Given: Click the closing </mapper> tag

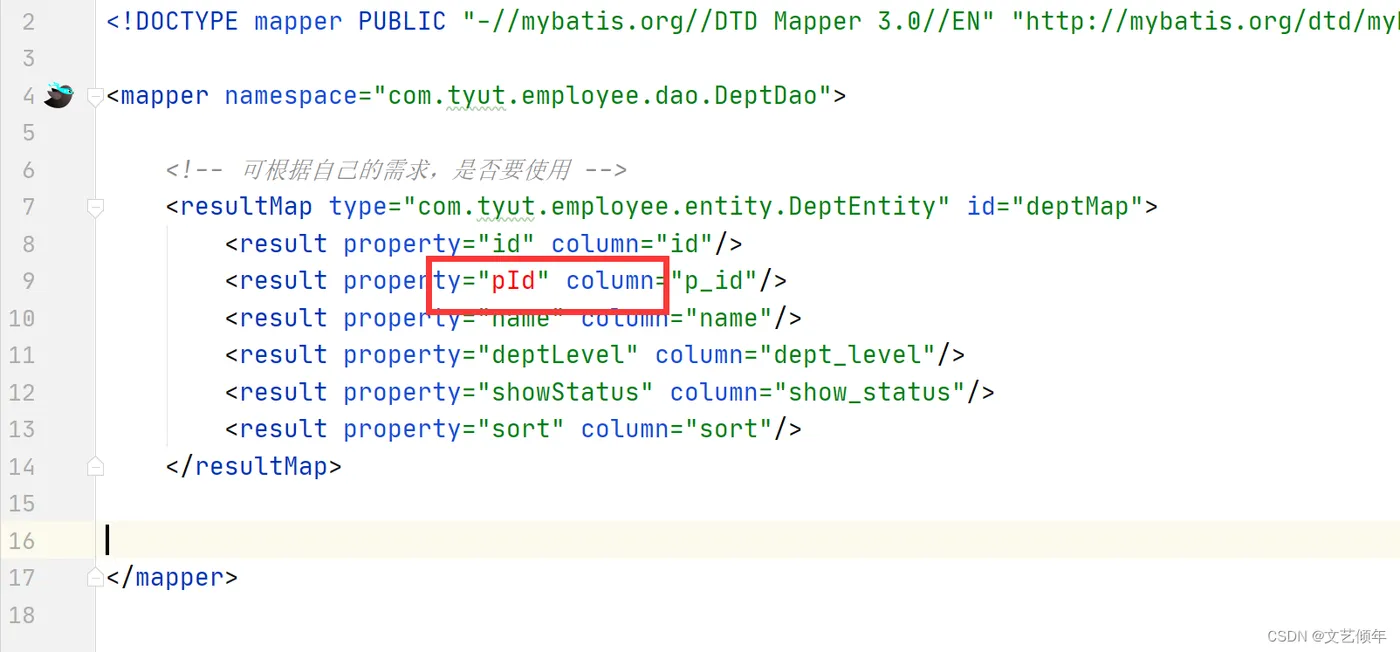Looking at the screenshot, I should (172, 577).
